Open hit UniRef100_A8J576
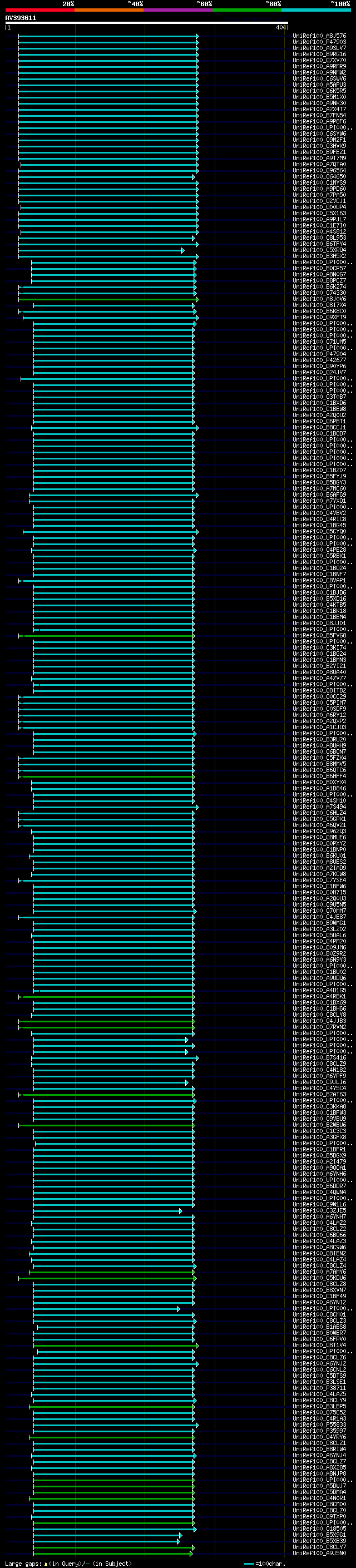This screenshot has height=1568, width=356. click(319, 36)
